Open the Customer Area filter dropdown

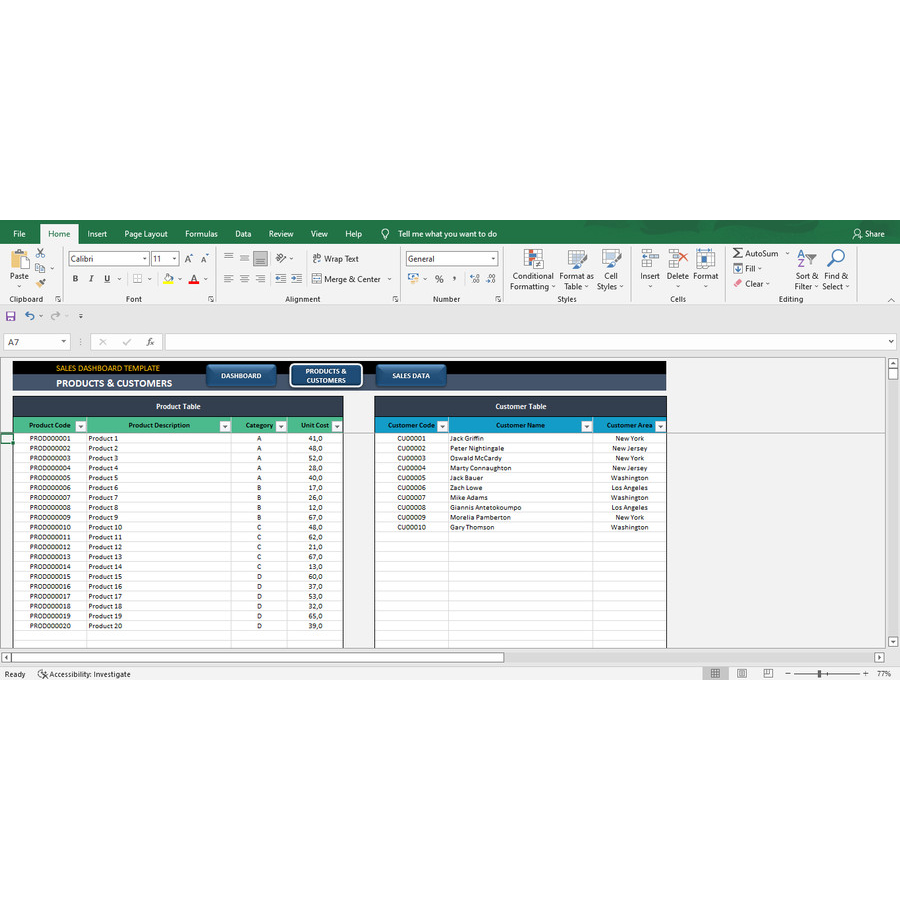coord(660,426)
